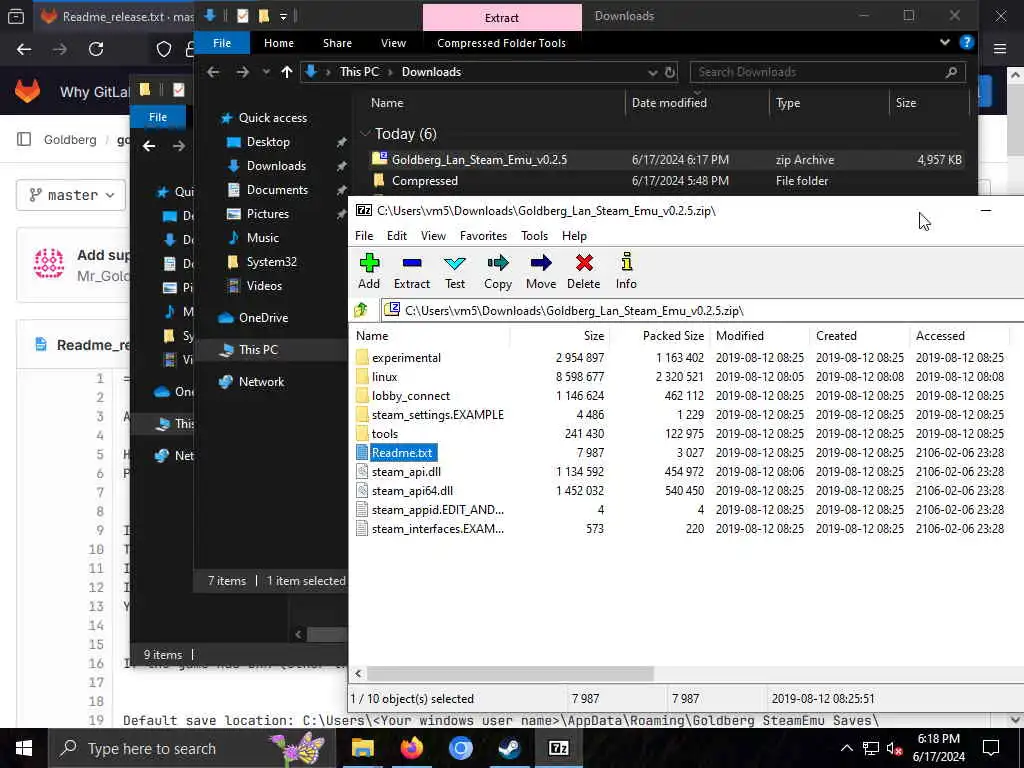The image size is (1024, 768).
Task: Open Network in Explorer sidebar
Action: tap(261, 382)
